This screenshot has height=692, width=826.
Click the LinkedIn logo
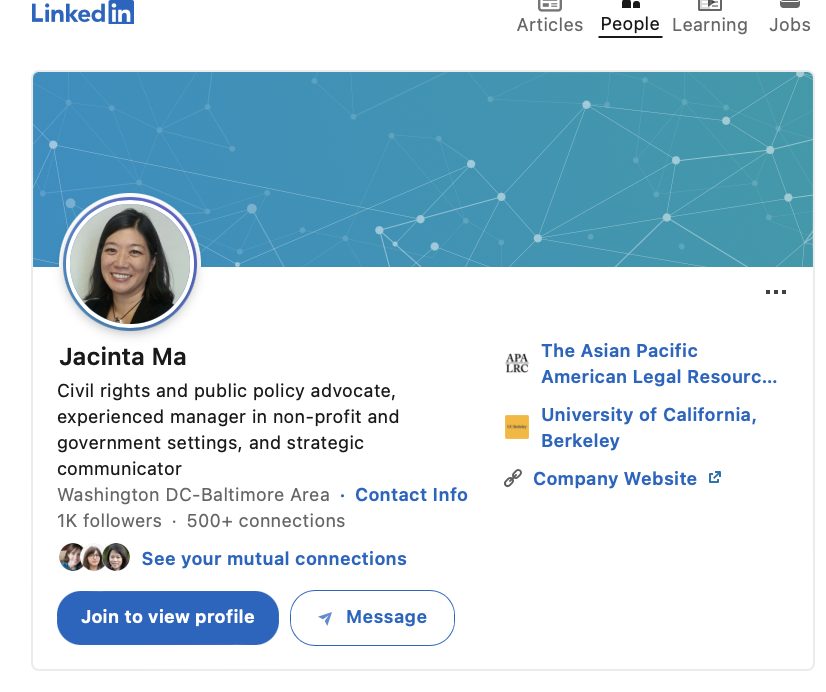click(x=82, y=13)
